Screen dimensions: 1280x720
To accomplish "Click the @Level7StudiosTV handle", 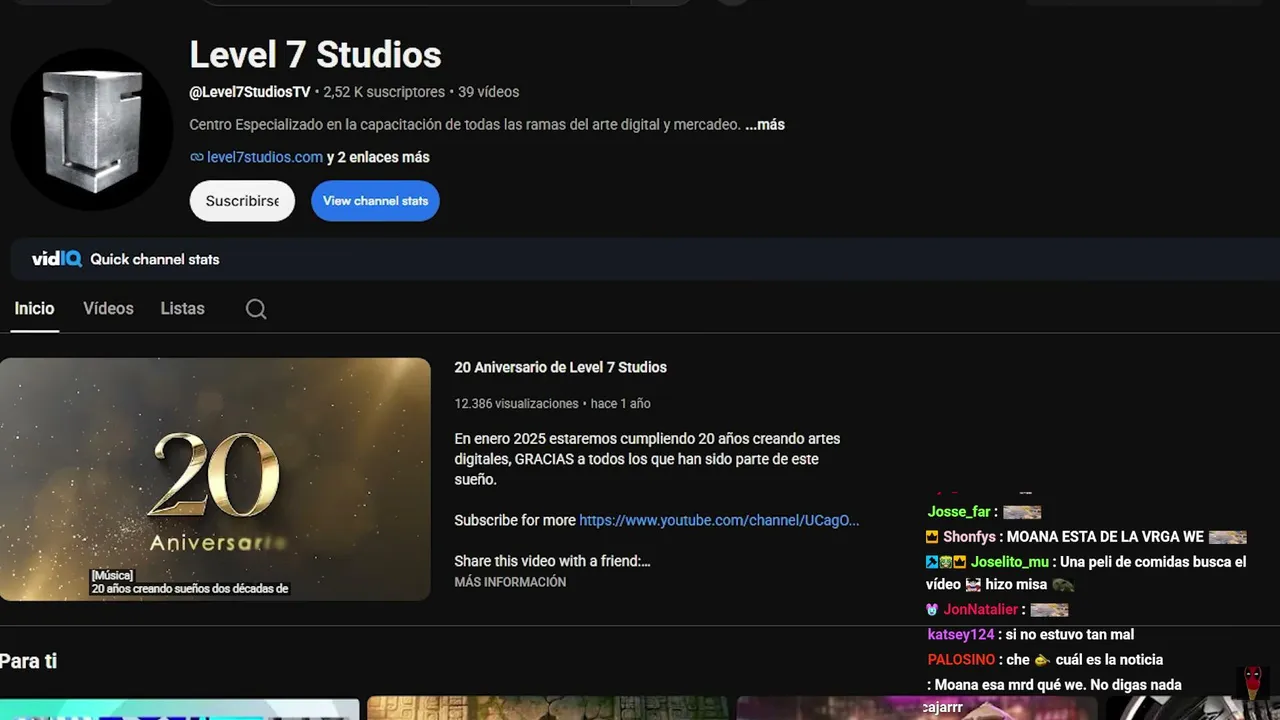I will click(x=250, y=92).
